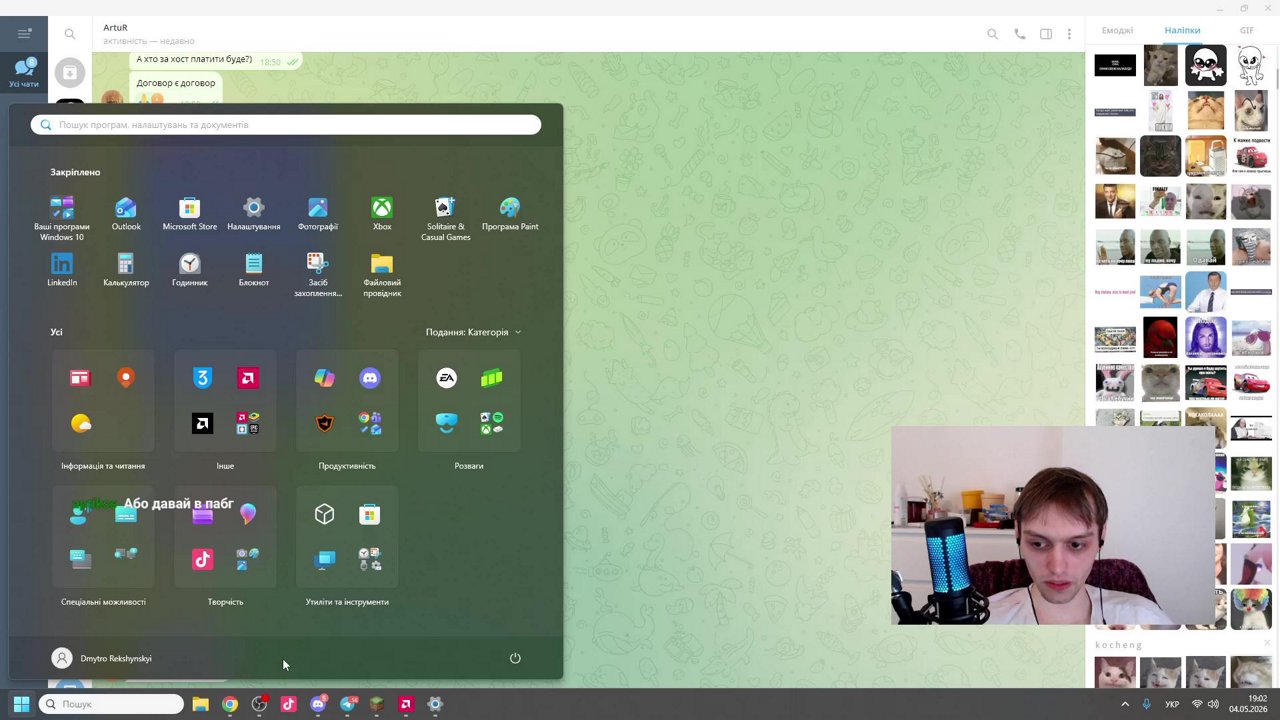Launch EA app in Розваги group
The height and width of the screenshot is (720, 1280).
(x=446, y=378)
